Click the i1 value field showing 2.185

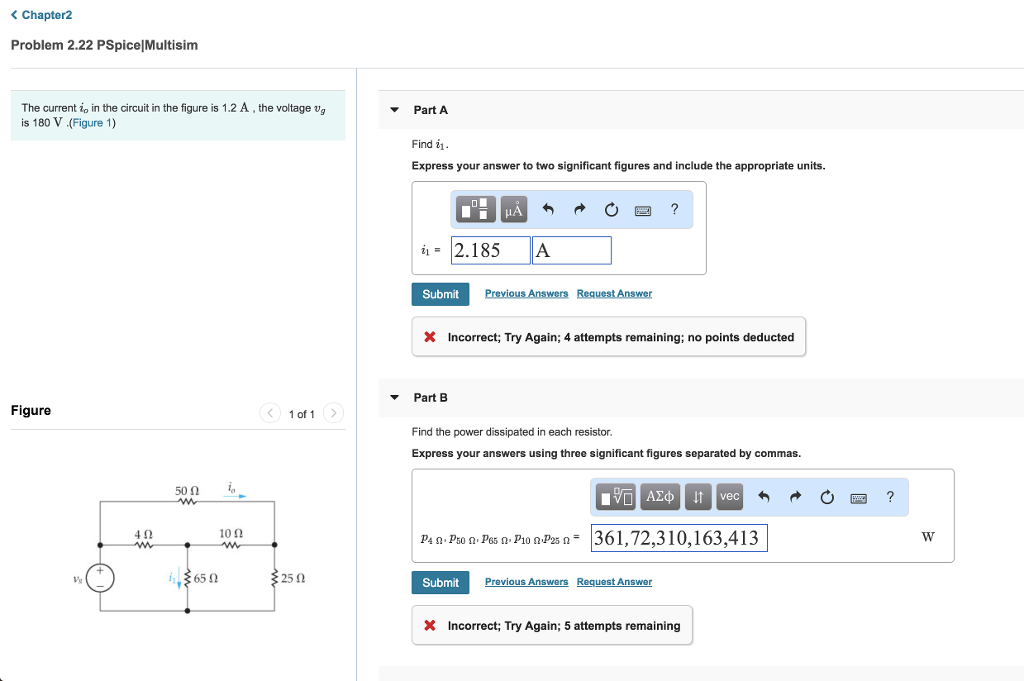tap(491, 250)
